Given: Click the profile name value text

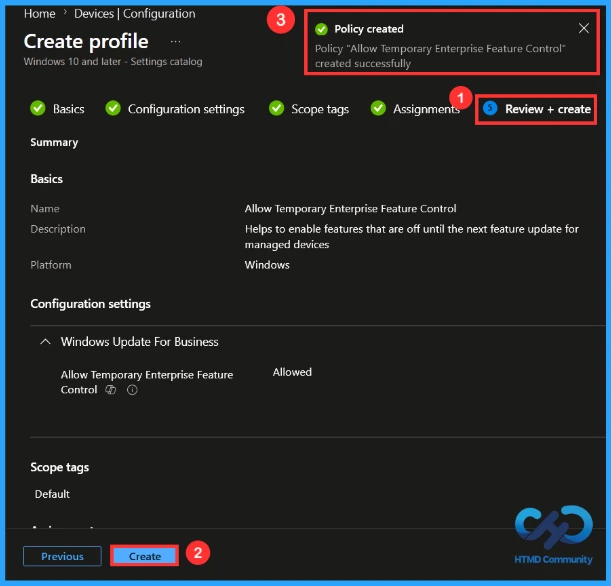Looking at the screenshot, I should pyautogui.click(x=350, y=209).
